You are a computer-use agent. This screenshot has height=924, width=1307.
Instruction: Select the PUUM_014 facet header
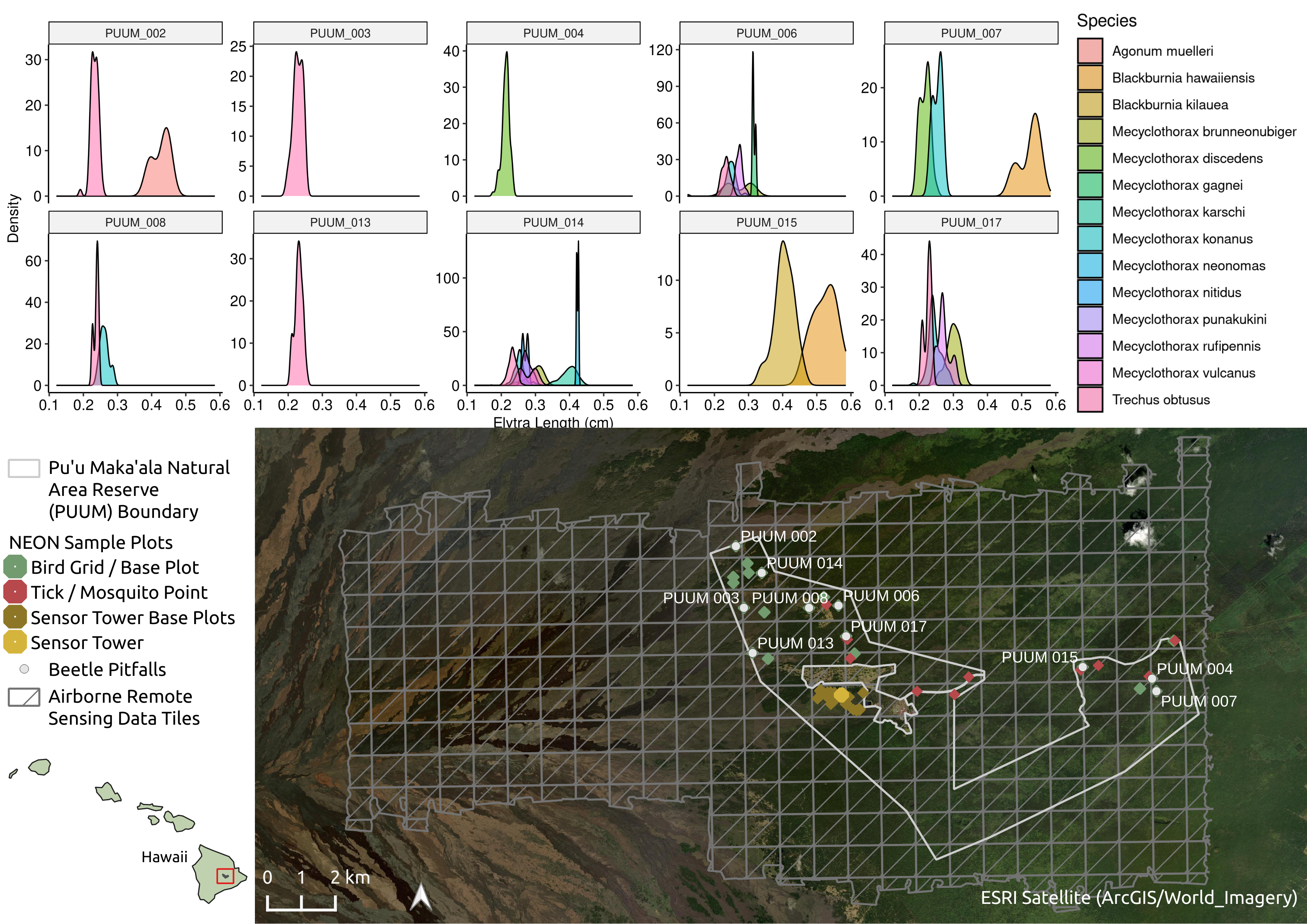tap(553, 222)
